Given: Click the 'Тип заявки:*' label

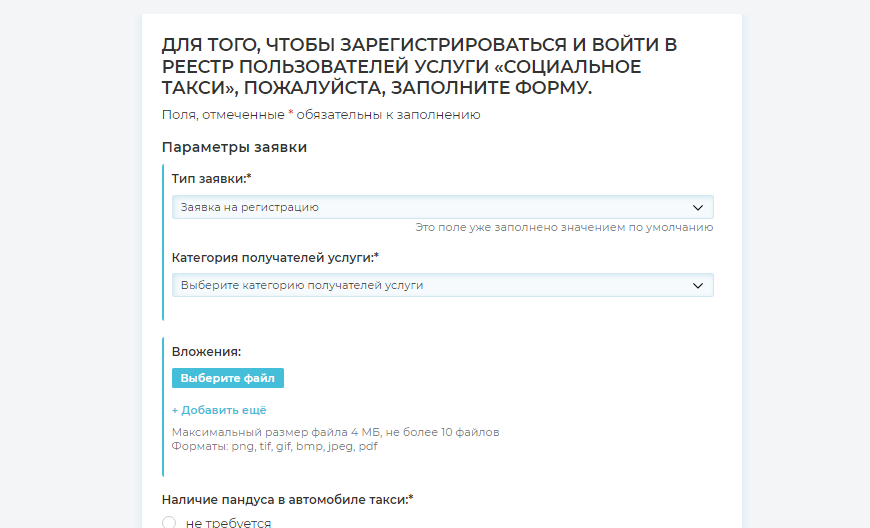Looking at the screenshot, I should click(x=211, y=179).
